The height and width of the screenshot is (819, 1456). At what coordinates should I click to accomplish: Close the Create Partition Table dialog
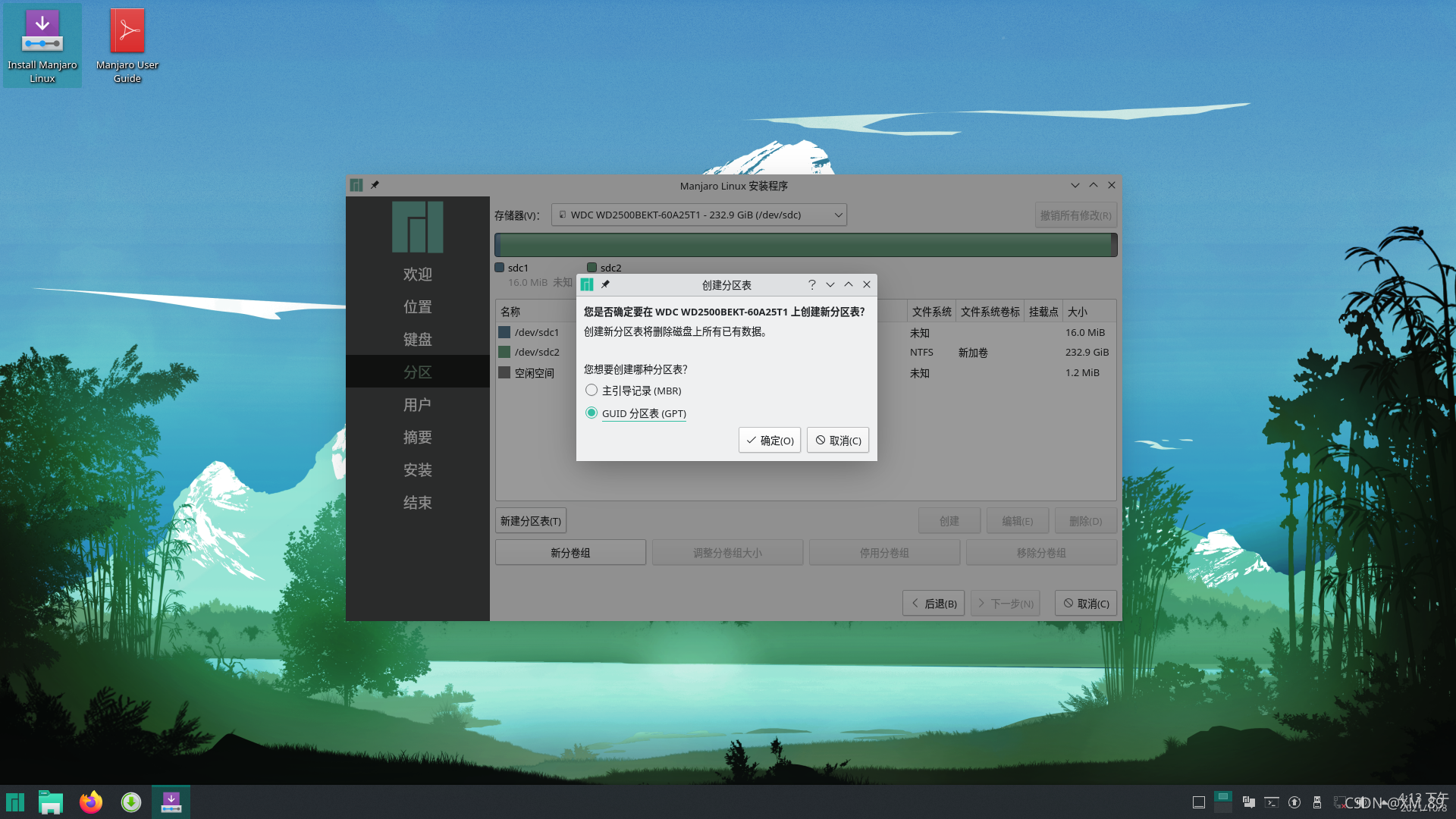point(867,284)
